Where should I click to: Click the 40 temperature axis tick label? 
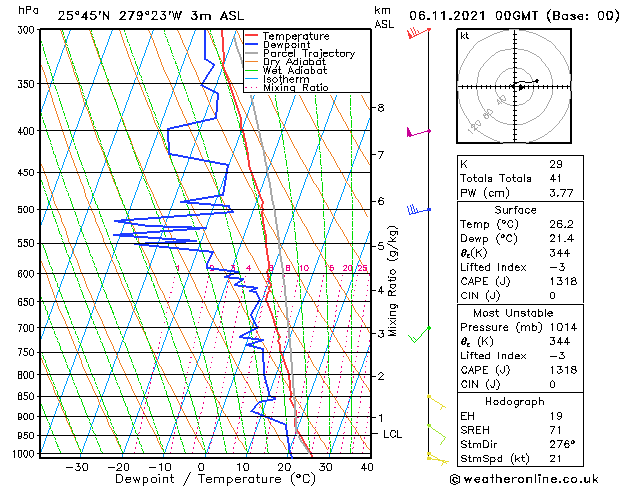pyautogui.click(x=367, y=467)
